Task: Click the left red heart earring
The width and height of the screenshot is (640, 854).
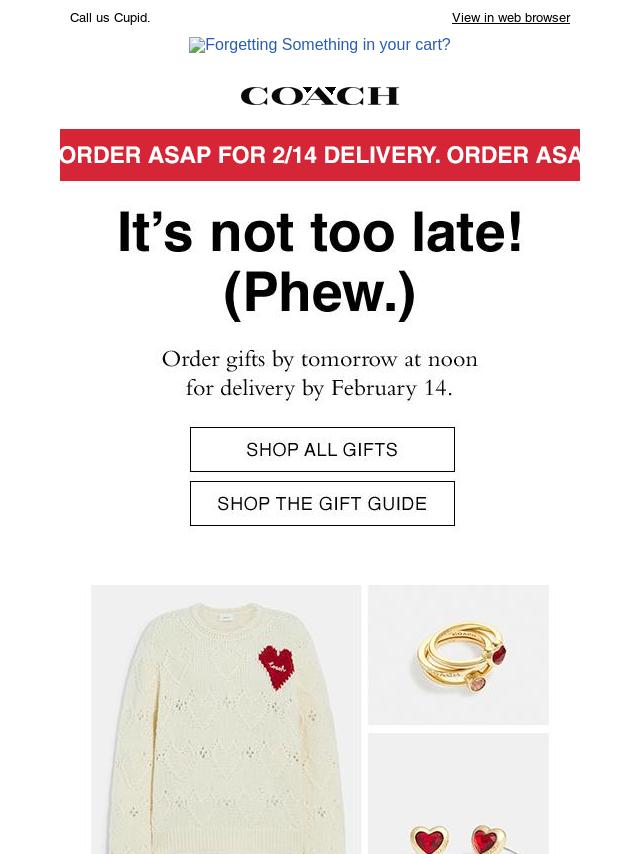Action: pos(431,840)
